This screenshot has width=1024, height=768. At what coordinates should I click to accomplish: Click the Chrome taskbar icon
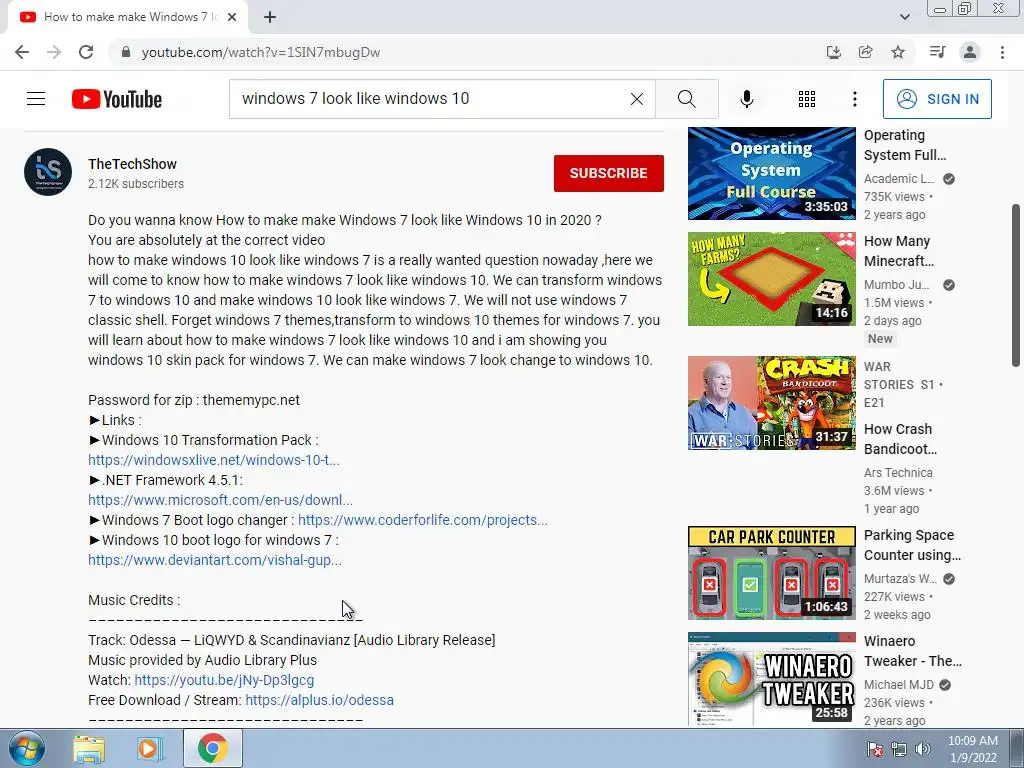point(212,748)
